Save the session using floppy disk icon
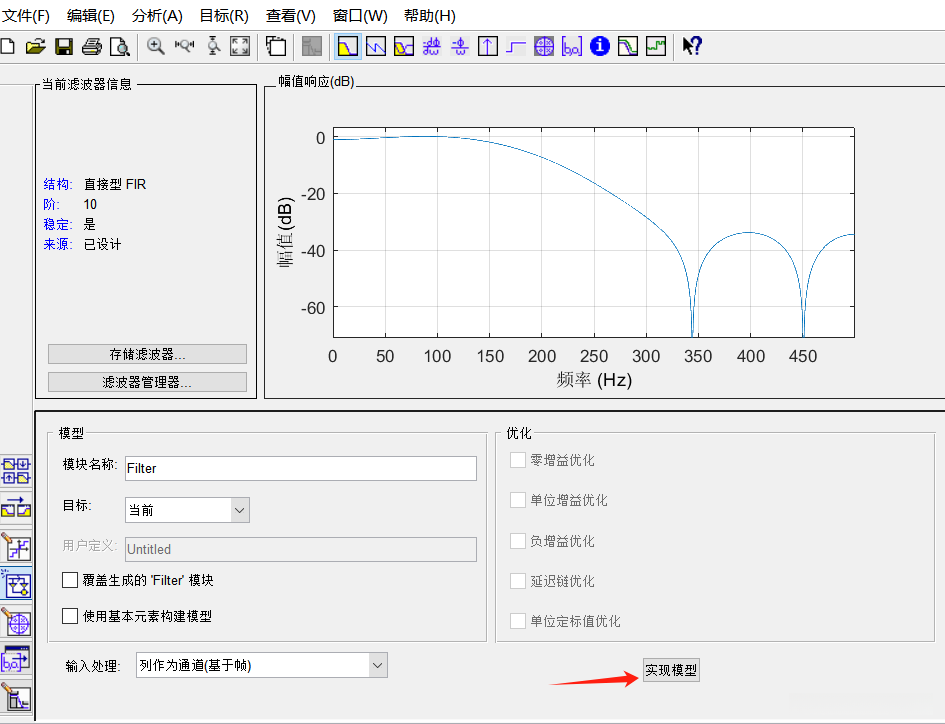 (64, 46)
